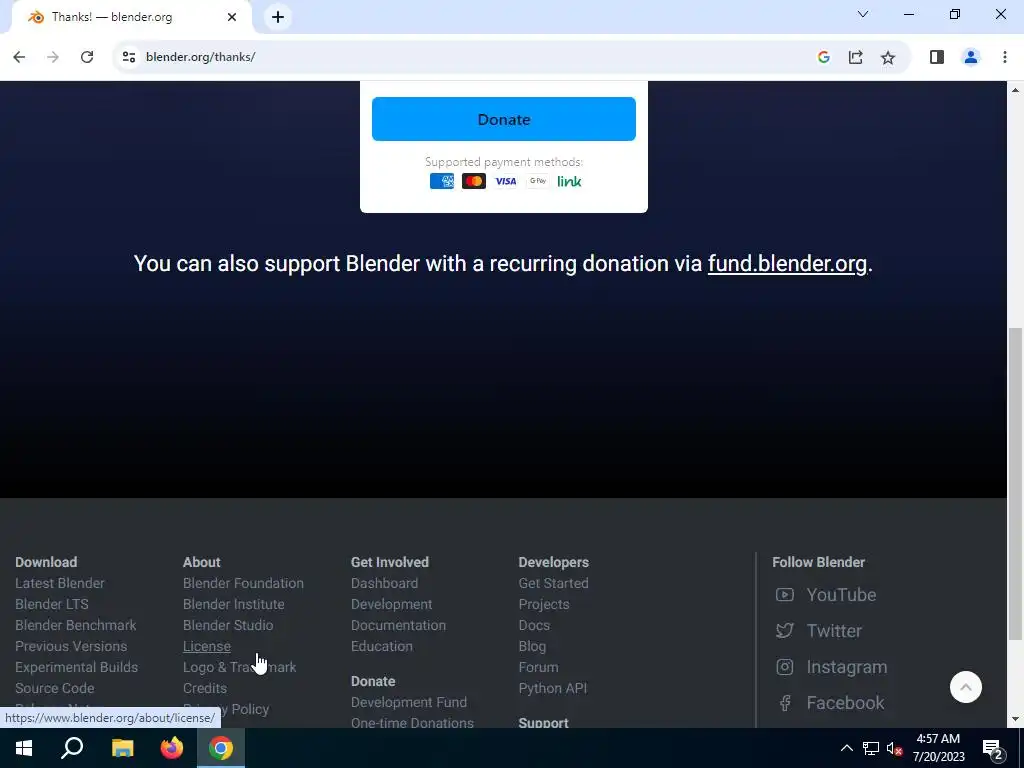Open the Blender Benchmark link
The height and width of the screenshot is (768, 1024).
(76, 625)
